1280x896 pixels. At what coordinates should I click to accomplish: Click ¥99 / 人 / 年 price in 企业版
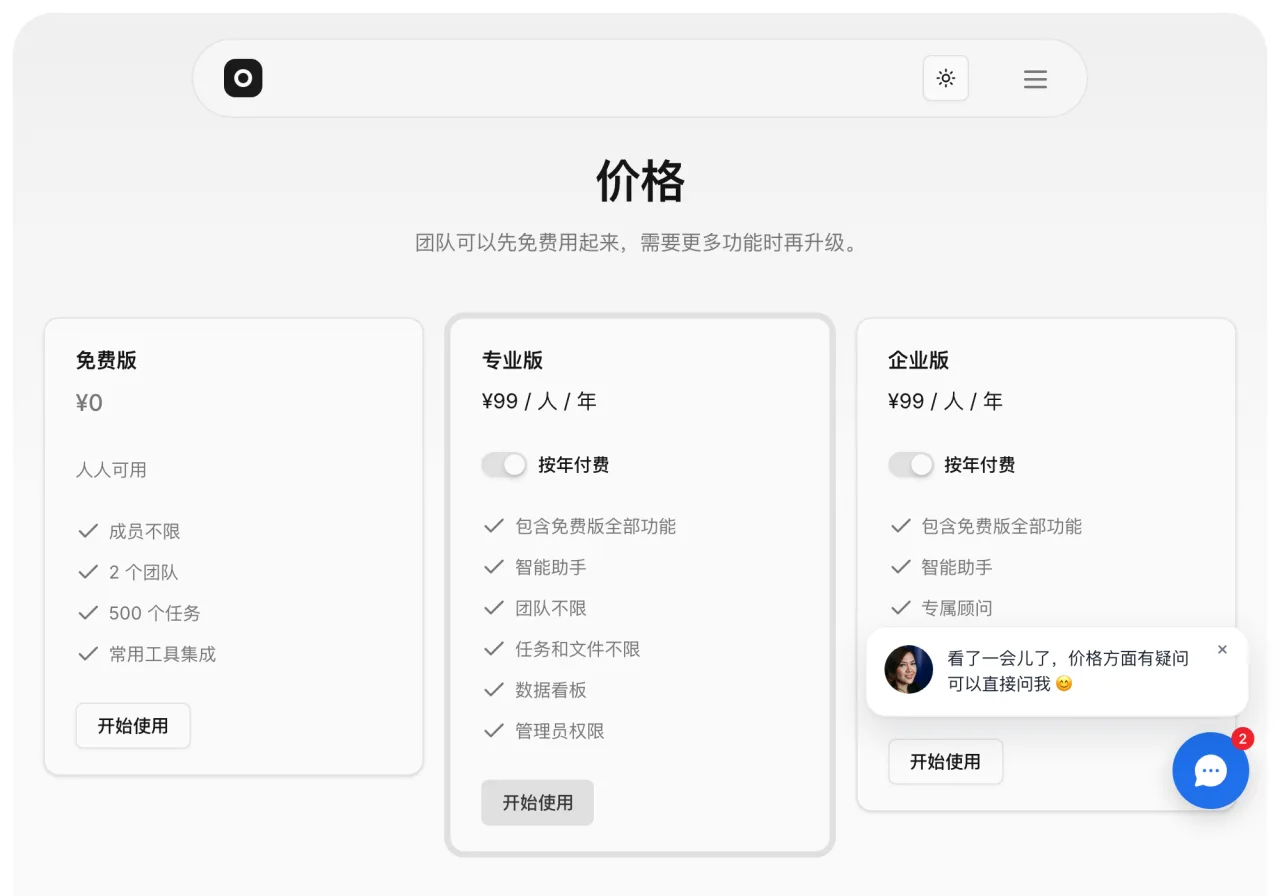pos(945,401)
